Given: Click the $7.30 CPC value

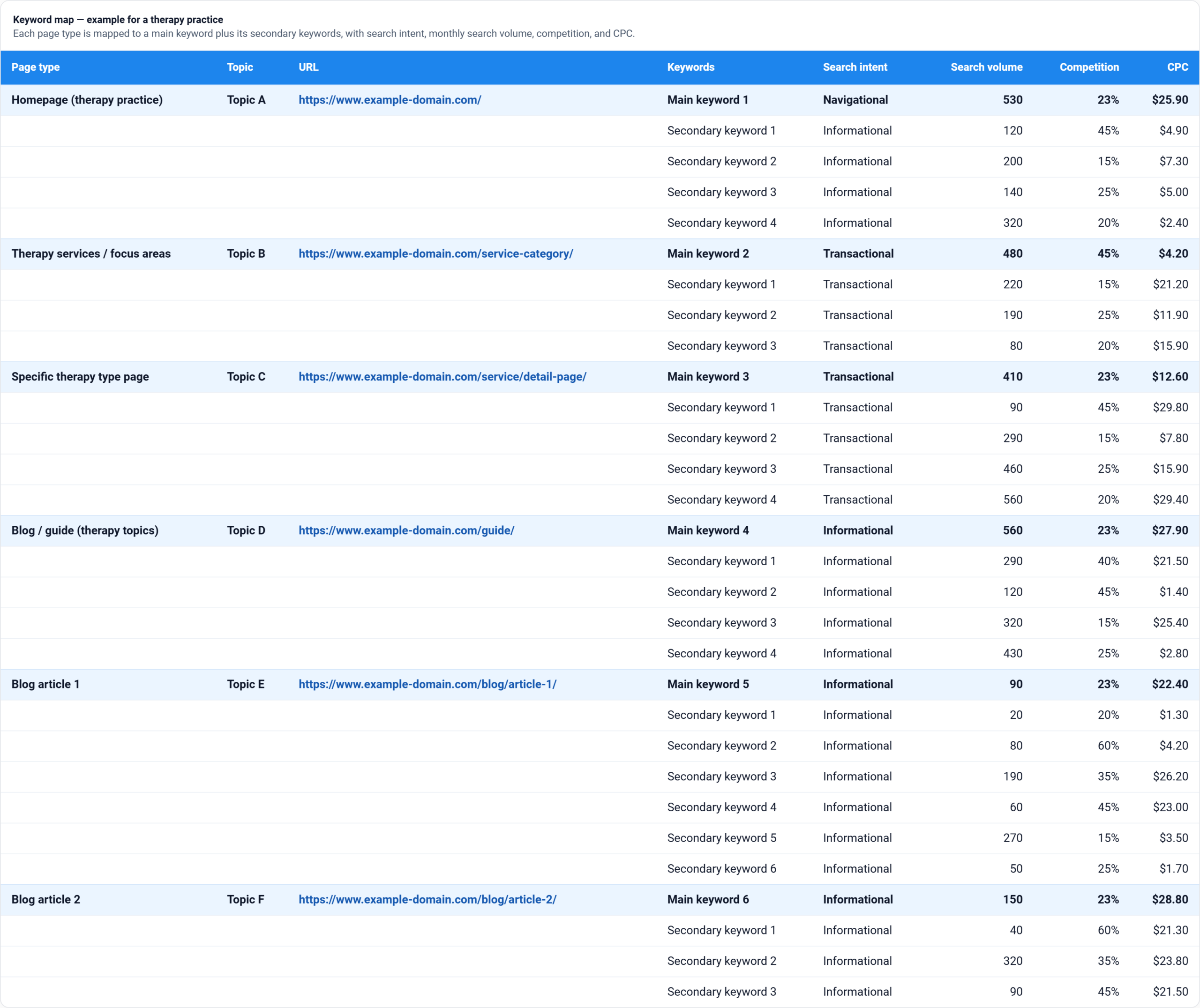Looking at the screenshot, I should pyautogui.click(x=1174, y=162).
